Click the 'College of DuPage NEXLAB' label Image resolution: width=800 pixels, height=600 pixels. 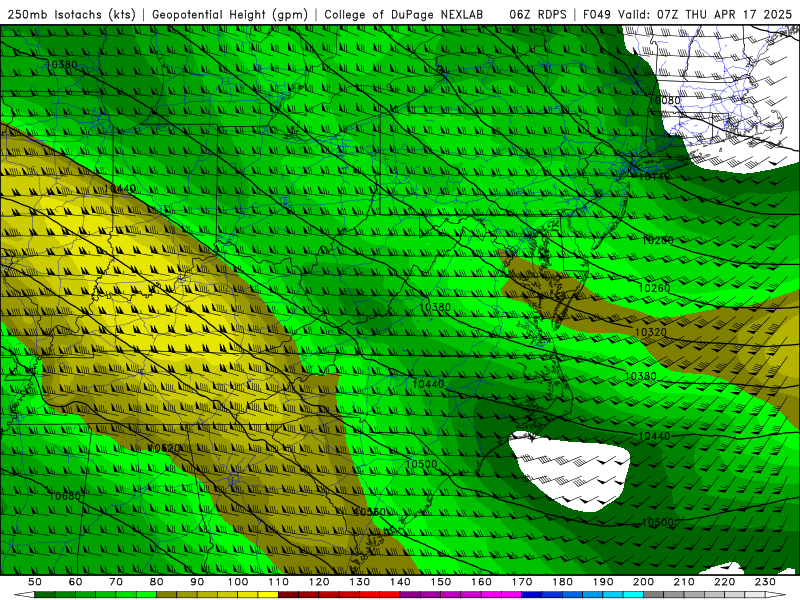click(404, 14)
